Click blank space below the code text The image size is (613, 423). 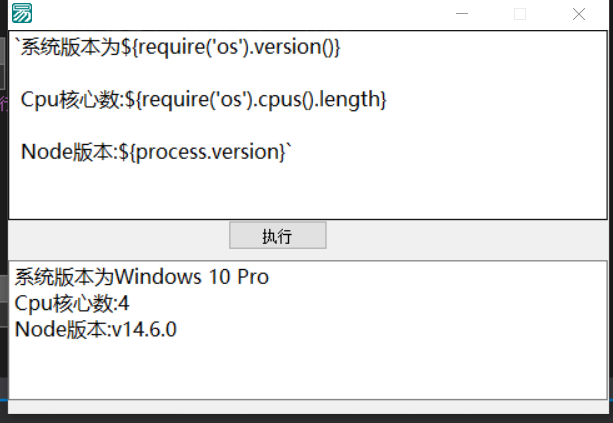307,192
